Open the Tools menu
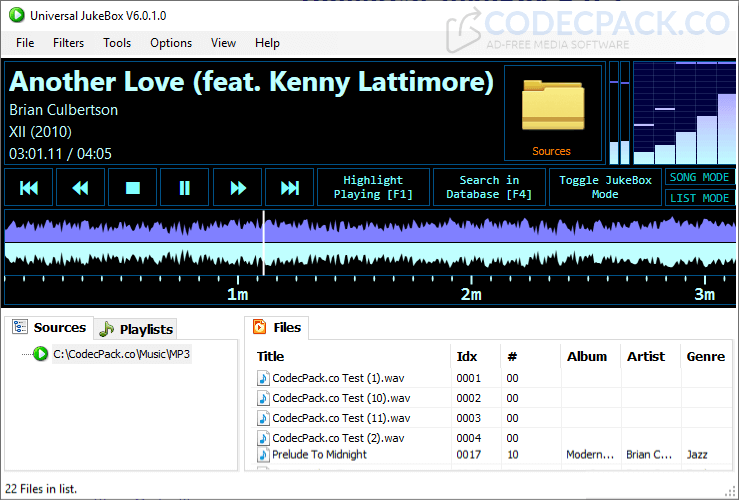This screenshot has width=739, height=500. pos(117,43)
